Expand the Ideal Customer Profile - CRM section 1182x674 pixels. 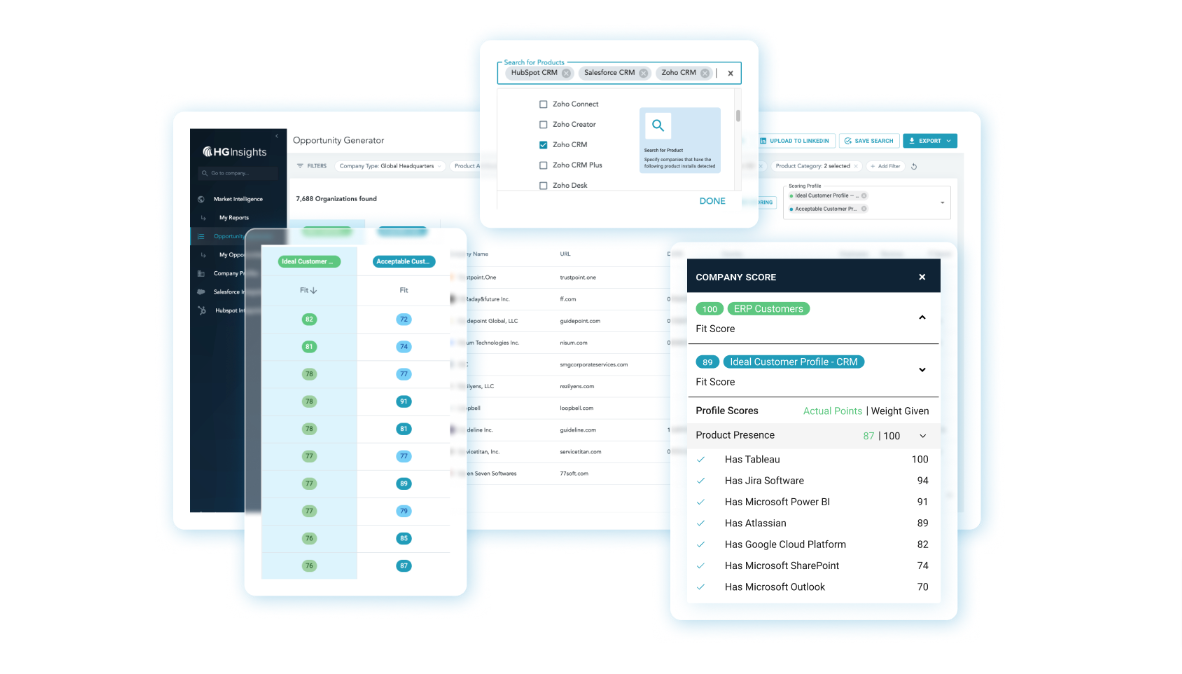click(922, 370)
